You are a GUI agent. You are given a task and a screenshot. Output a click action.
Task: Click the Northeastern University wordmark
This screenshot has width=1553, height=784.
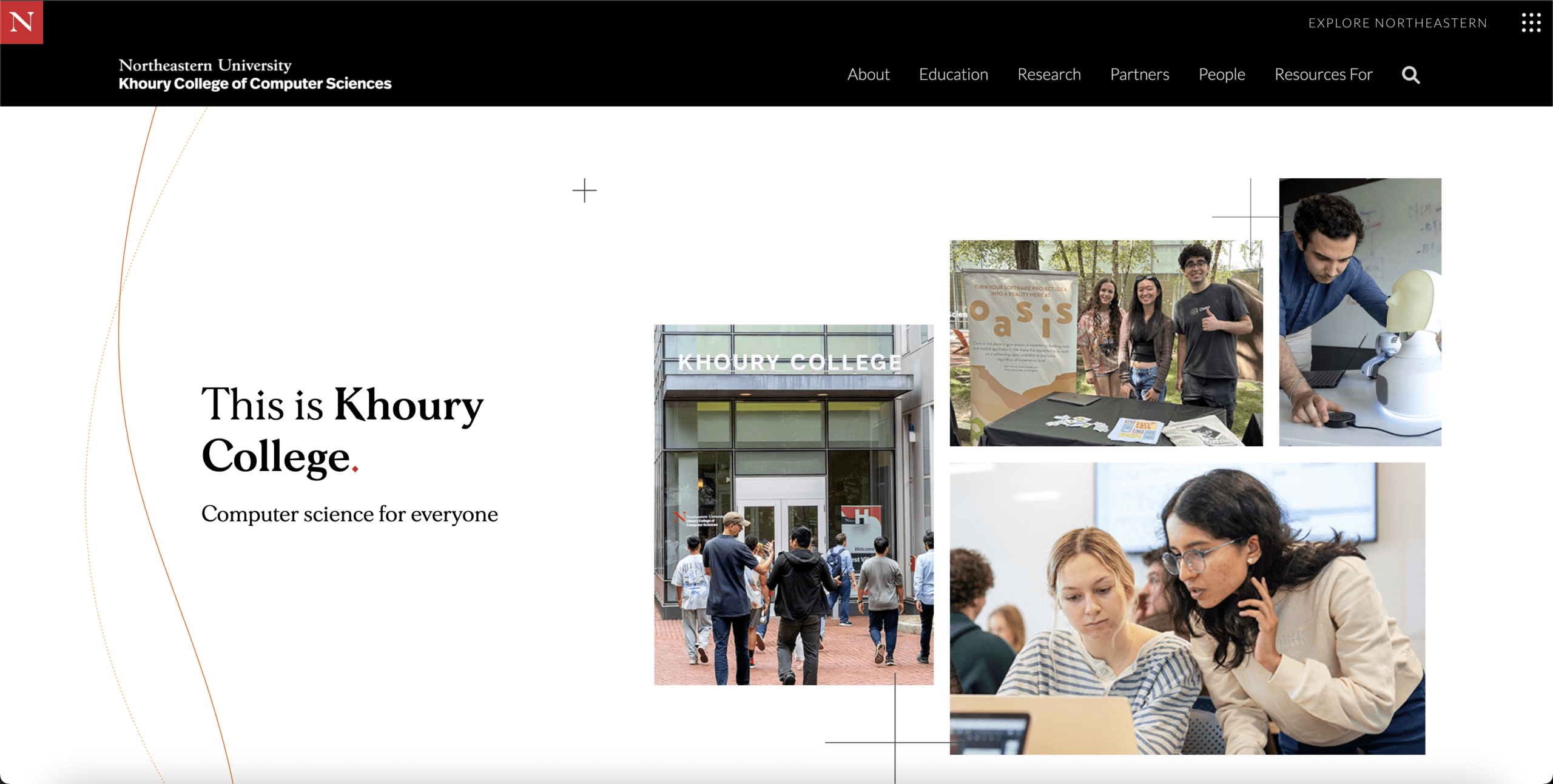[205, 65]
